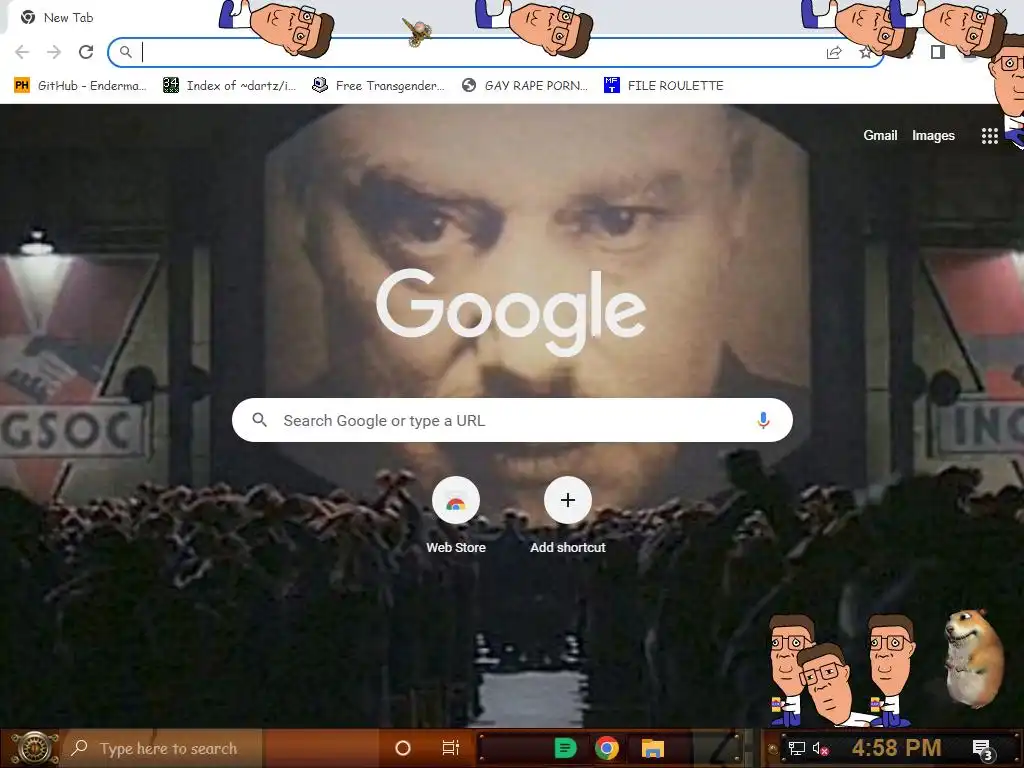This screenshot has width=1024, height=768.
Task: Open the Share this page icon
Action: coord(834,52)
